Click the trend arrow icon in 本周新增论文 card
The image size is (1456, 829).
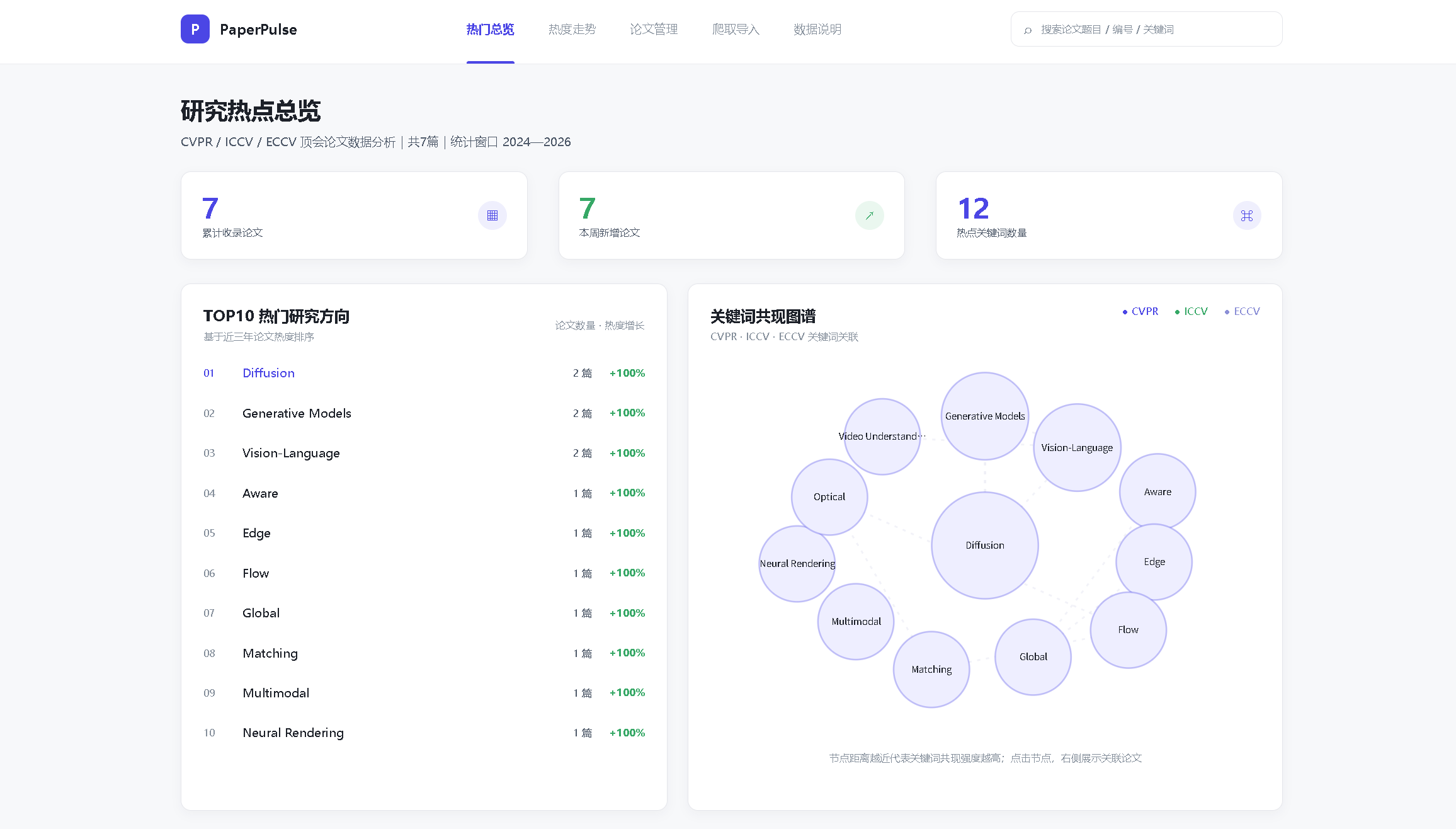[870, 215]
